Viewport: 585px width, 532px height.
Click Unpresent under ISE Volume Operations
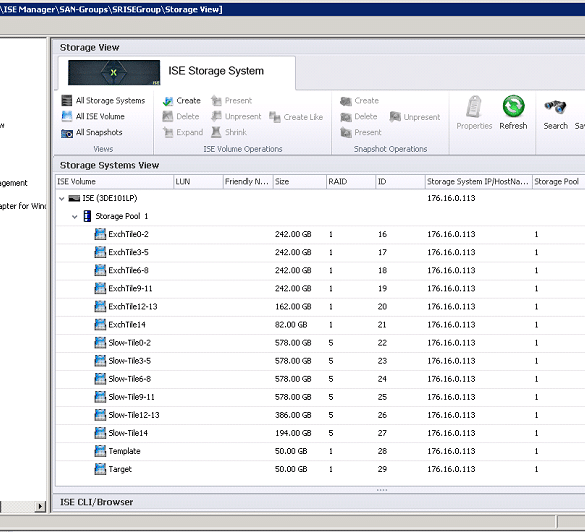click(x=236, y=116)
